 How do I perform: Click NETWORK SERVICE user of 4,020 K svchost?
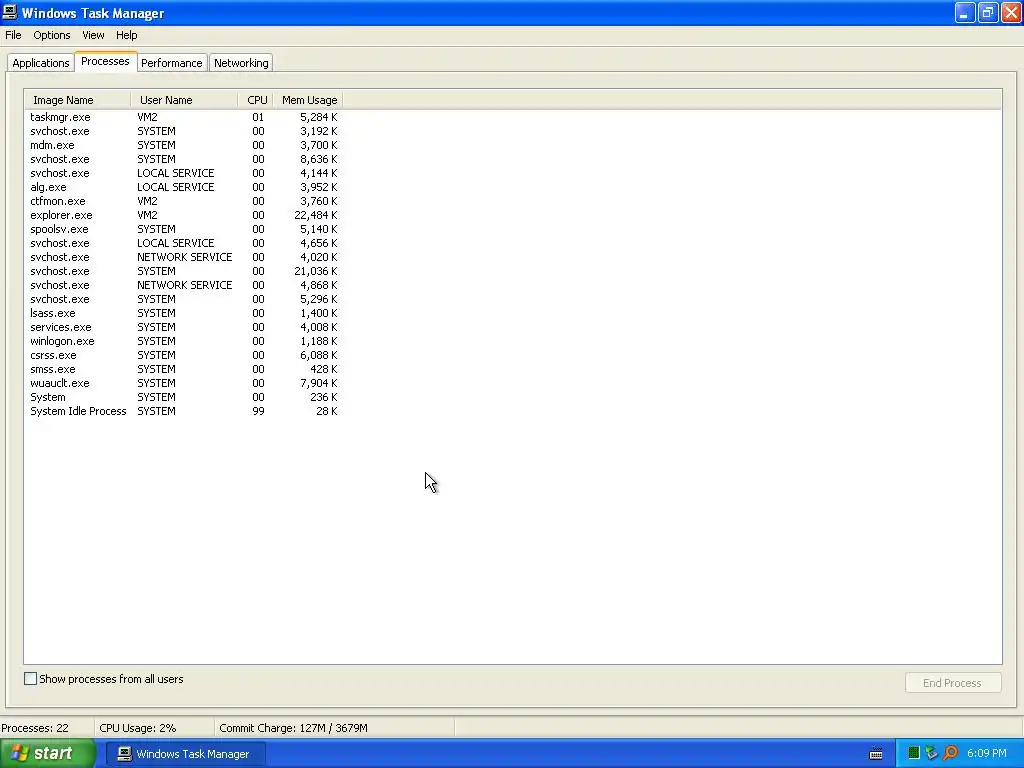tap(185, 257)
